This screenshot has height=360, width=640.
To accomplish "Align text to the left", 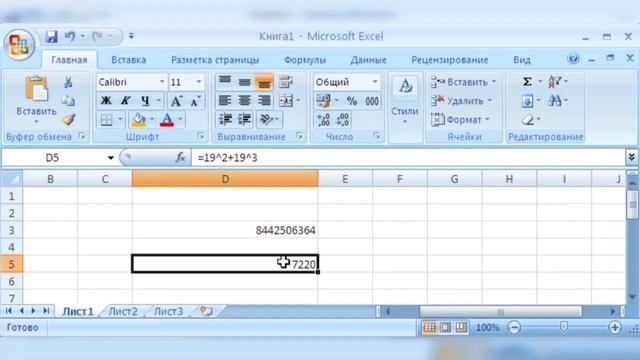I will coord(225,100).
